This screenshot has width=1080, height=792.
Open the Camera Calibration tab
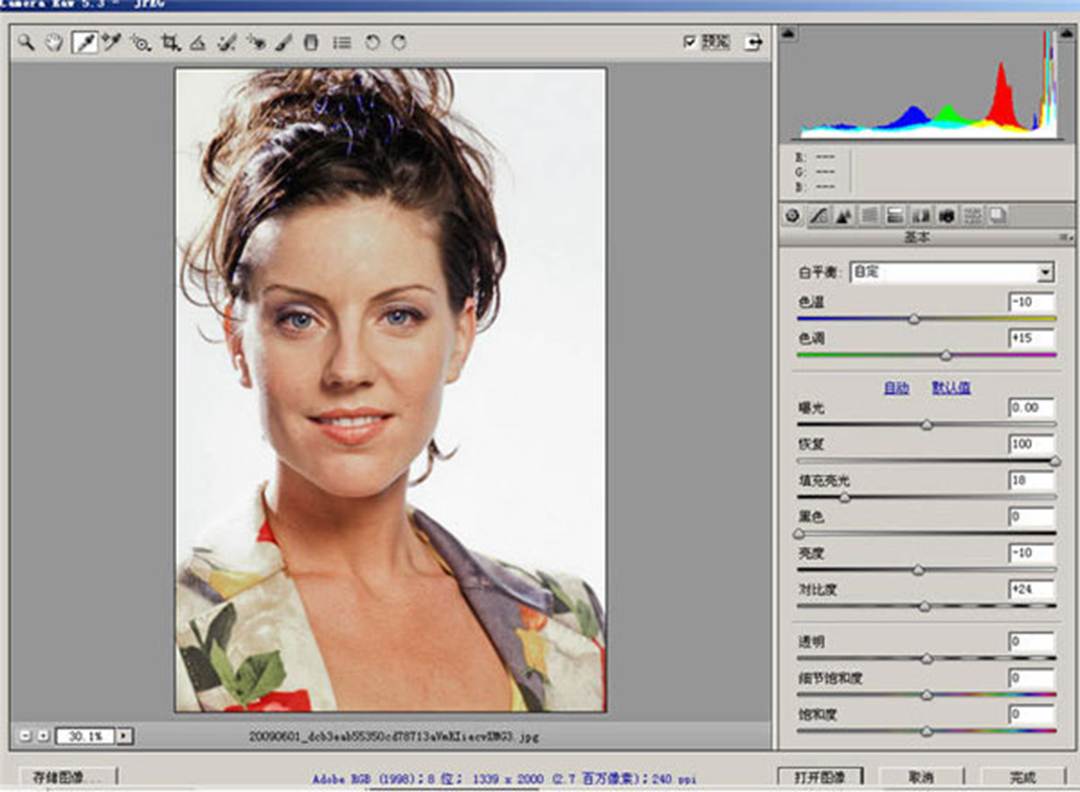click(x=944, y=215)
